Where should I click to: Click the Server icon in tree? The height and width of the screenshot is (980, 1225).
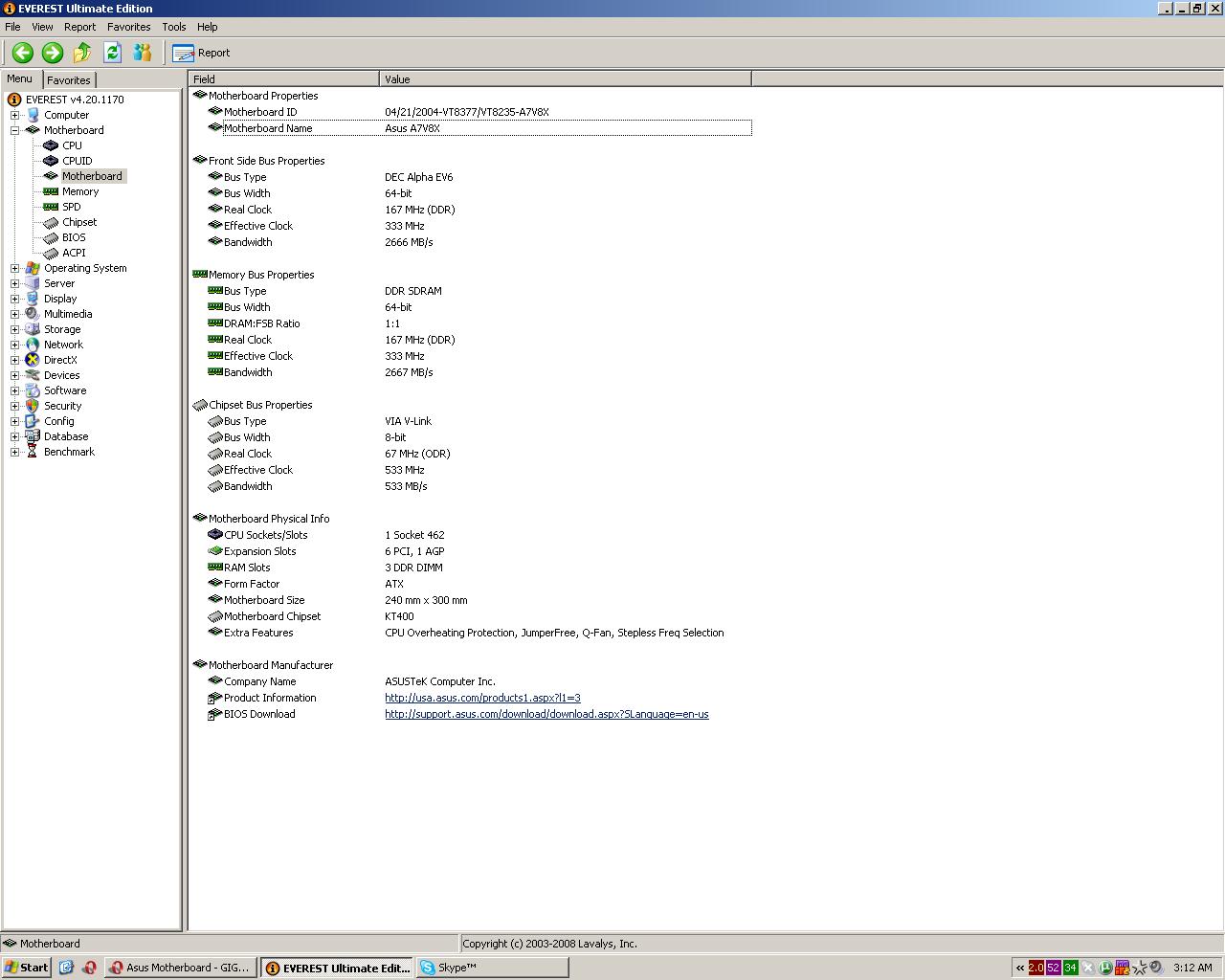[x=33, y=283]
